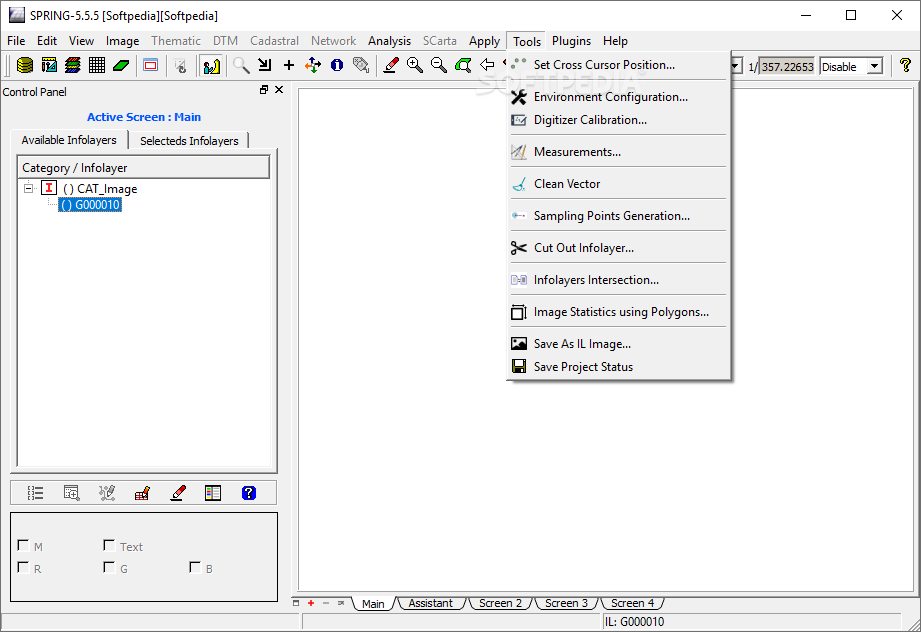Choose Image Statistics using Polygons
This screenshot has height=632, width=921.
(619, 312)
